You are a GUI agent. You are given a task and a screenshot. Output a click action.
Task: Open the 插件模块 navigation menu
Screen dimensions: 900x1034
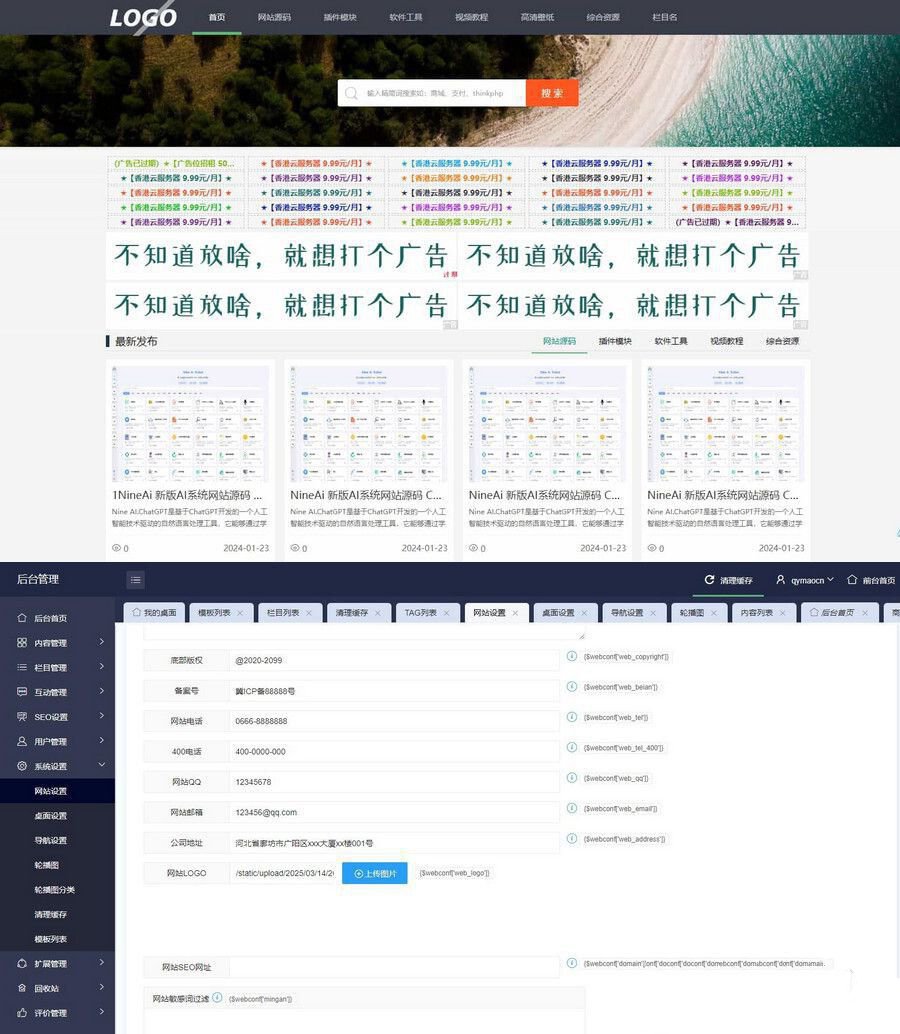(338, 17)
